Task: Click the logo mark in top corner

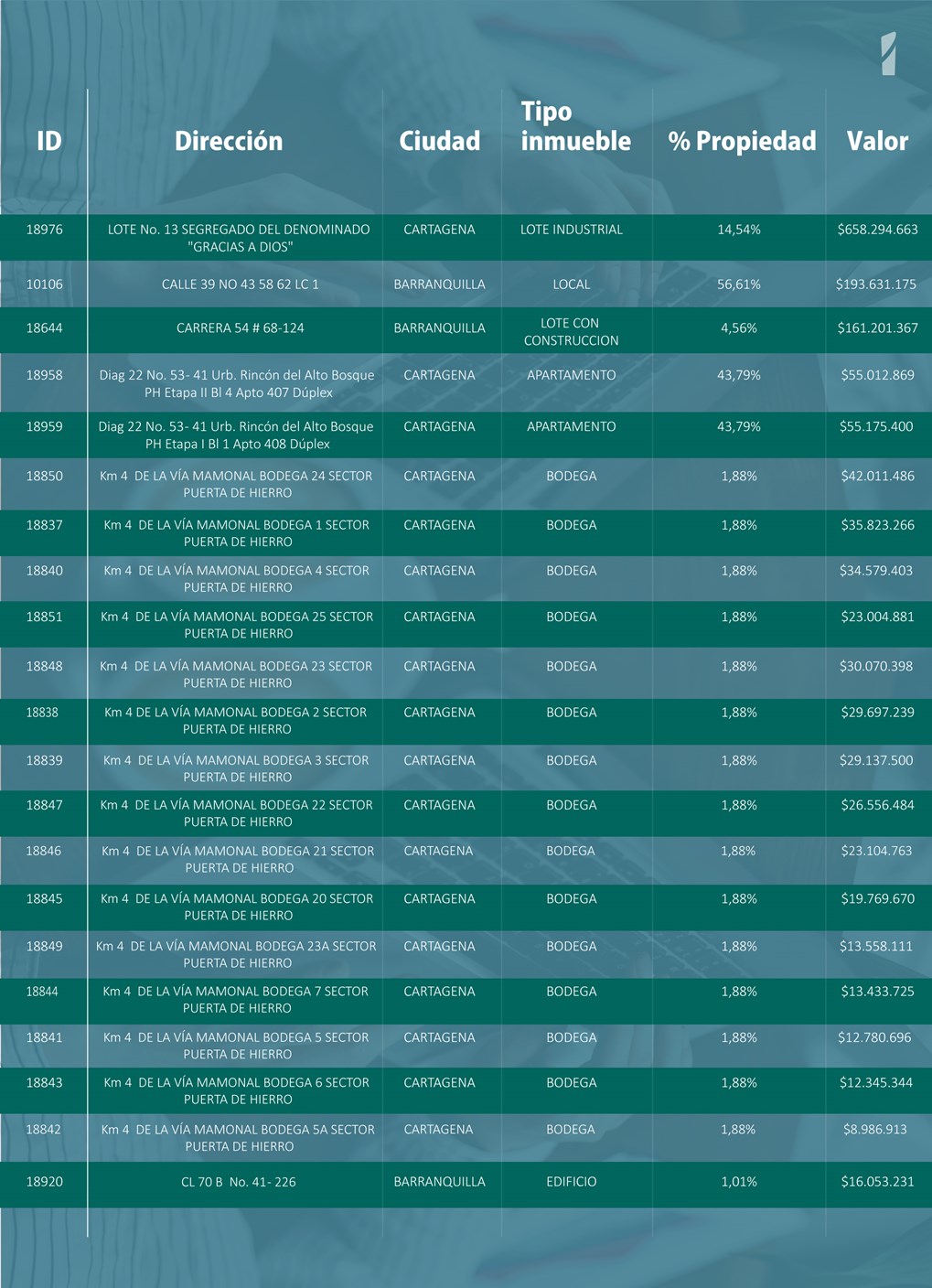Action: (888, 53)
